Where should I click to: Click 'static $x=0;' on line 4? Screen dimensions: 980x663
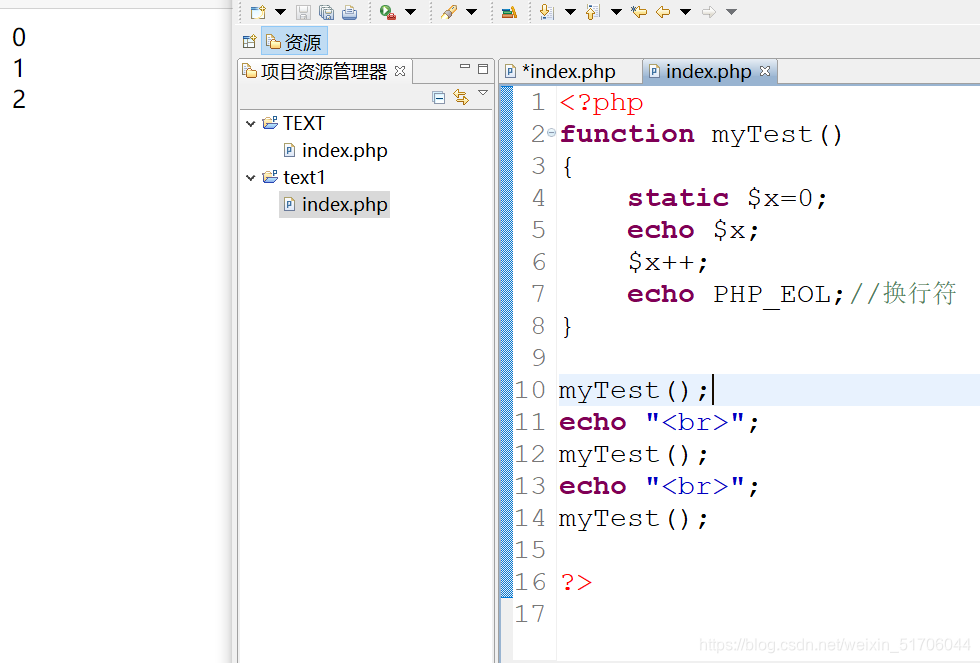[x=728, y=198]
